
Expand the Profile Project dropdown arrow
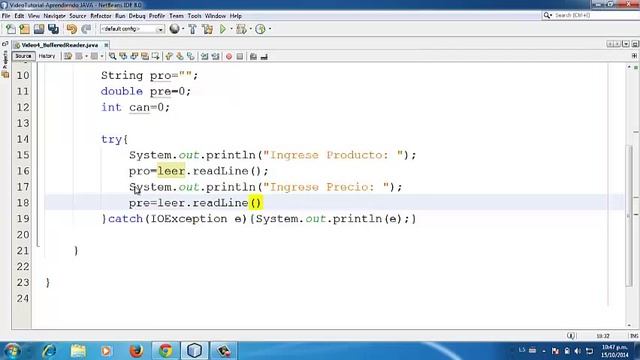click(x=269, y=29)
